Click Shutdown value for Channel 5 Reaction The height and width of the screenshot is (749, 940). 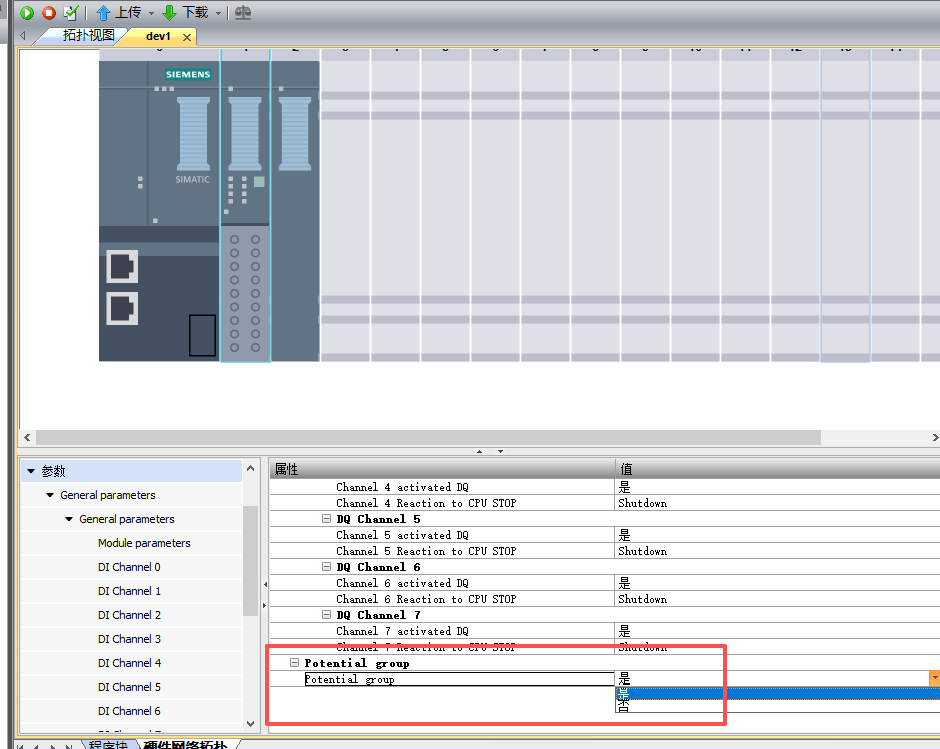click(643, 551)
